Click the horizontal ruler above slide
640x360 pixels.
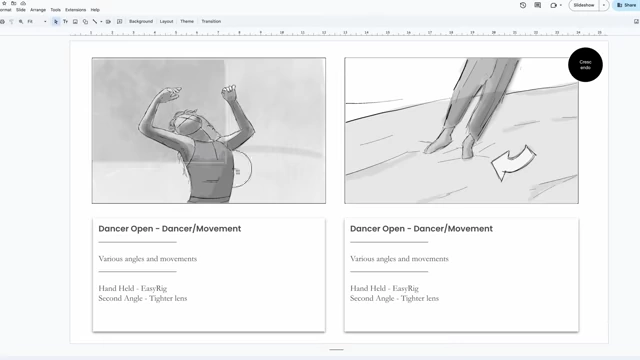(339, 33)
